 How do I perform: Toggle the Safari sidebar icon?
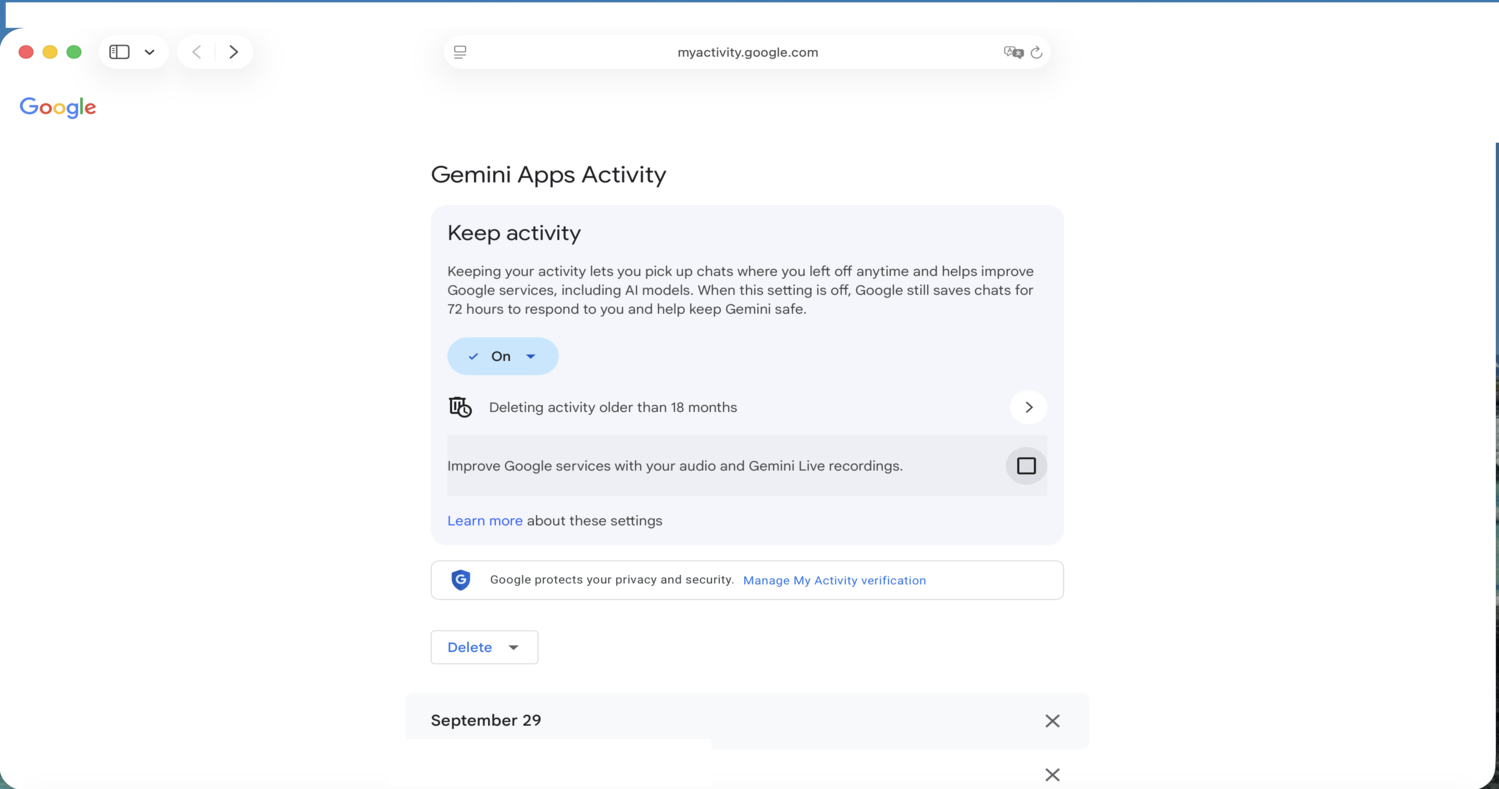(119, 52)
